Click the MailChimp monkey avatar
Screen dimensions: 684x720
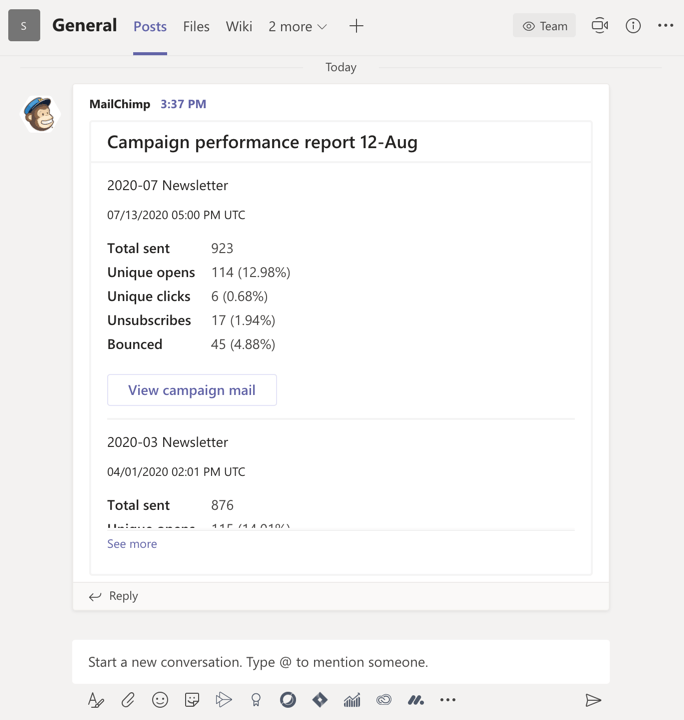pos(40,114)
